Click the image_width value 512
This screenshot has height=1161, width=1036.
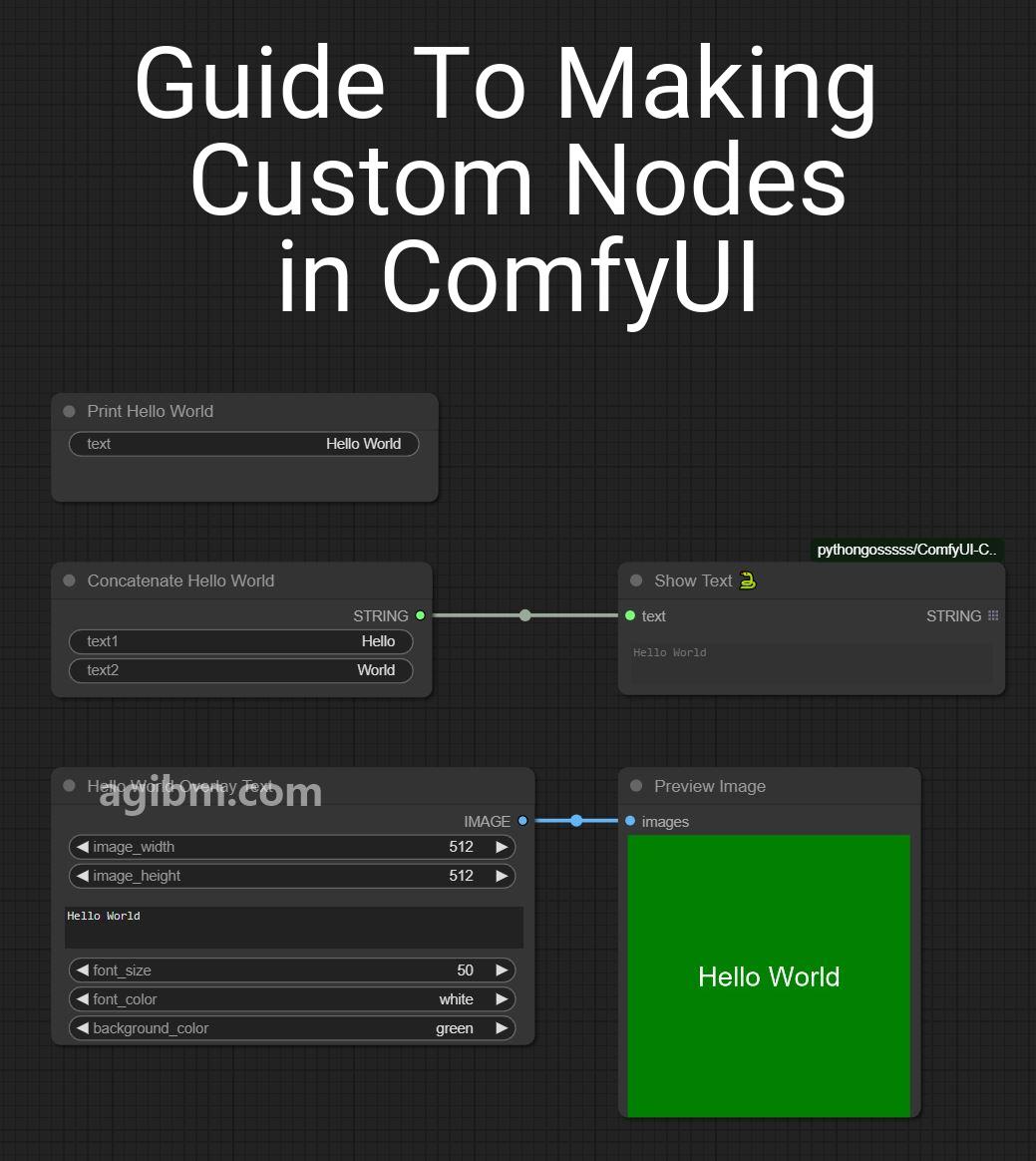461,847
